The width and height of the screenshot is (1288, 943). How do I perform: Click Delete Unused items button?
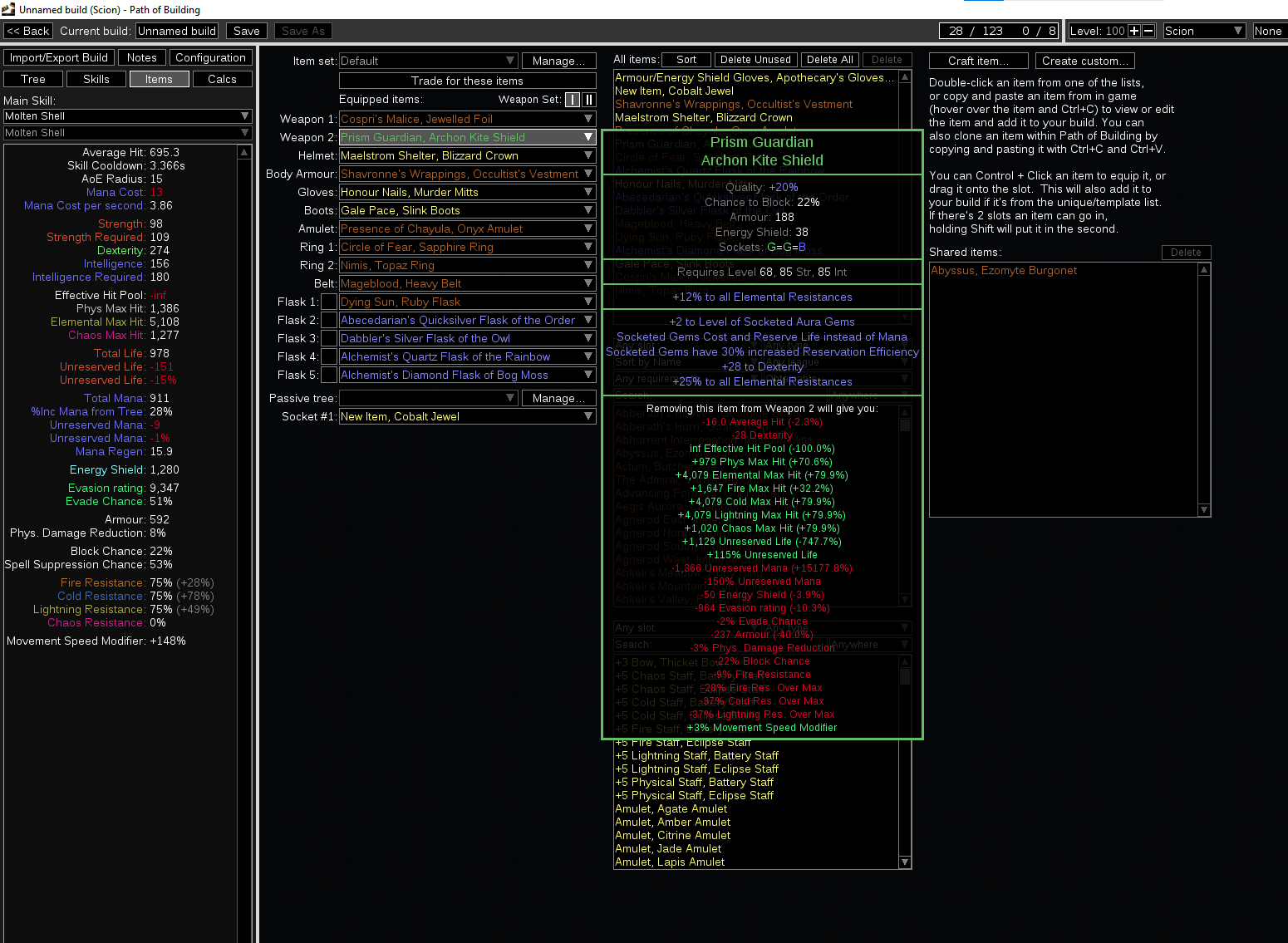click(x=755, y=60)
